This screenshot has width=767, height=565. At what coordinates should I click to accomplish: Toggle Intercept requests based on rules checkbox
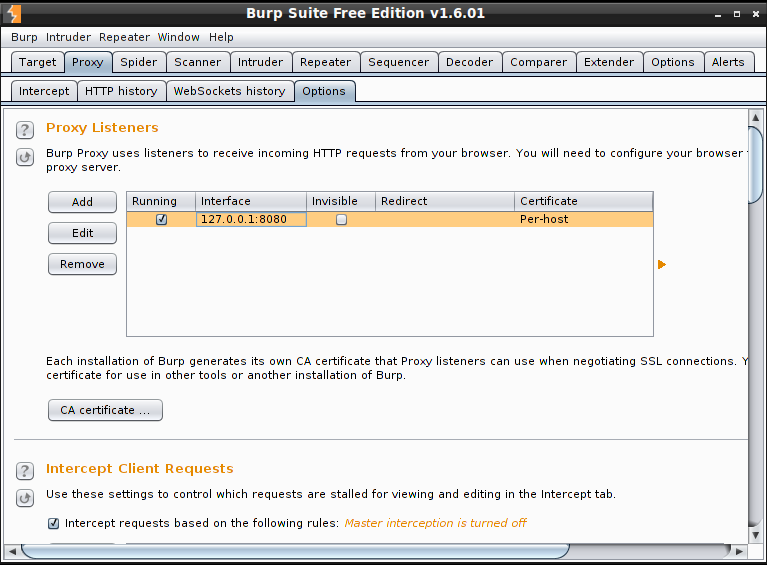[x=53, y=523]
